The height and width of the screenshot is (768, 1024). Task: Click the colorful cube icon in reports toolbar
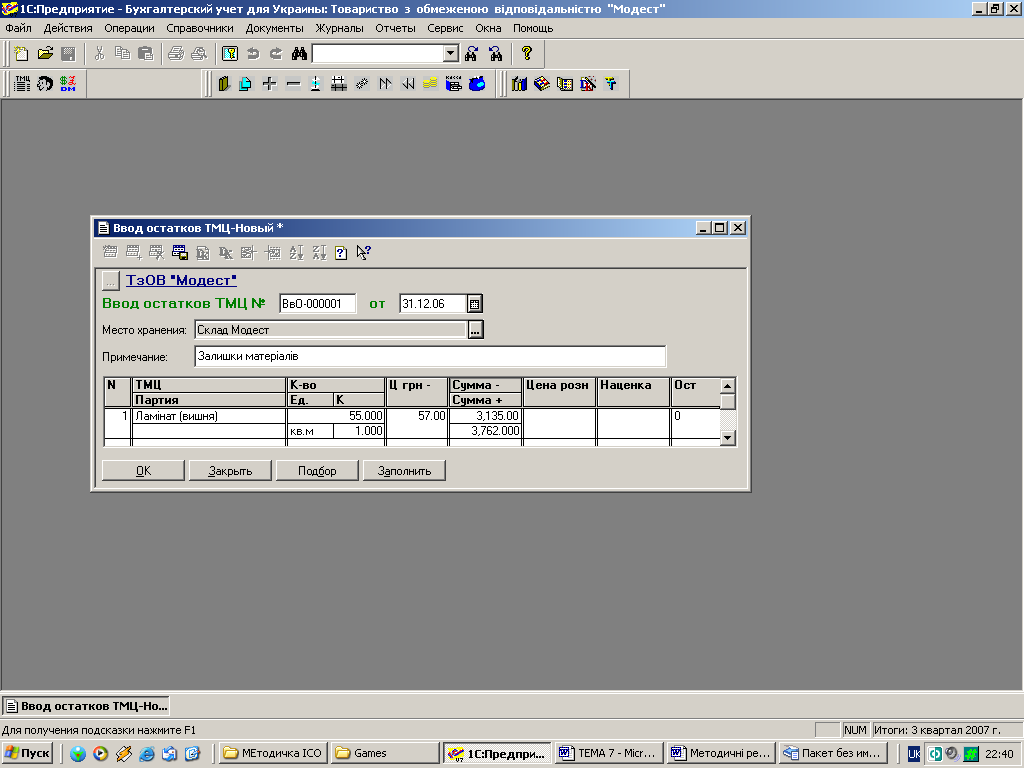542,84
